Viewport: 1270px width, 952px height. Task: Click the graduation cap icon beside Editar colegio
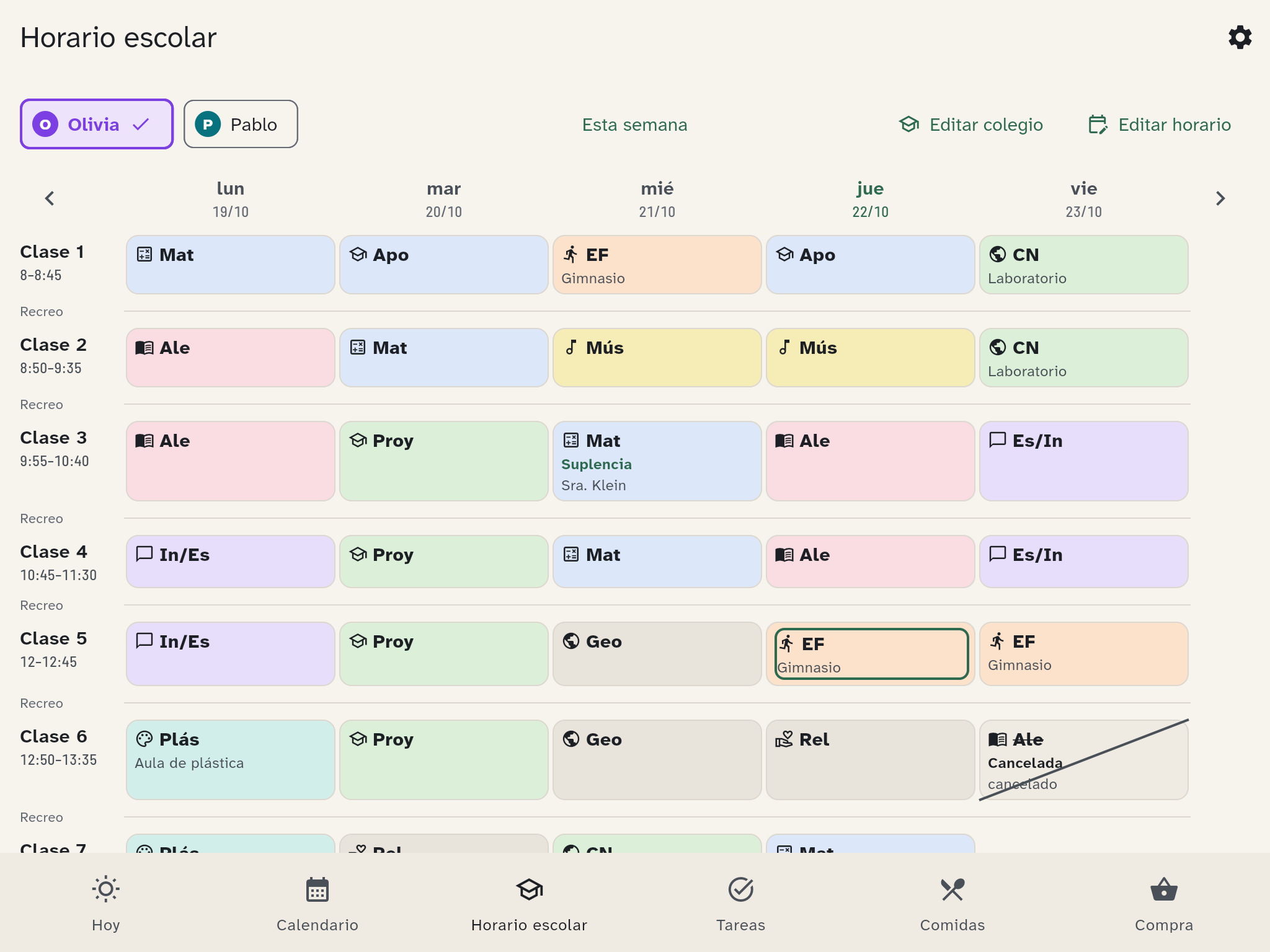(x=909, y=125)
